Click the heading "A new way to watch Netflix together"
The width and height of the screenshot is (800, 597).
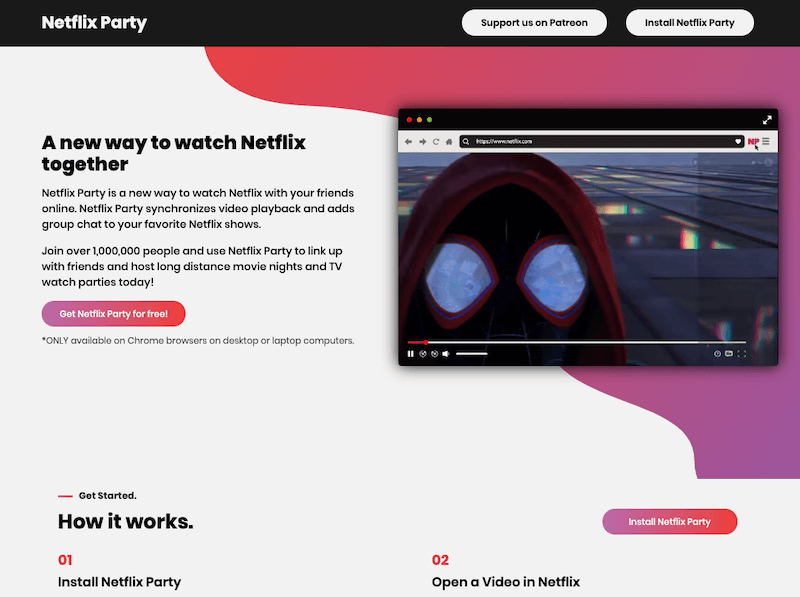(x=173, y=153)
